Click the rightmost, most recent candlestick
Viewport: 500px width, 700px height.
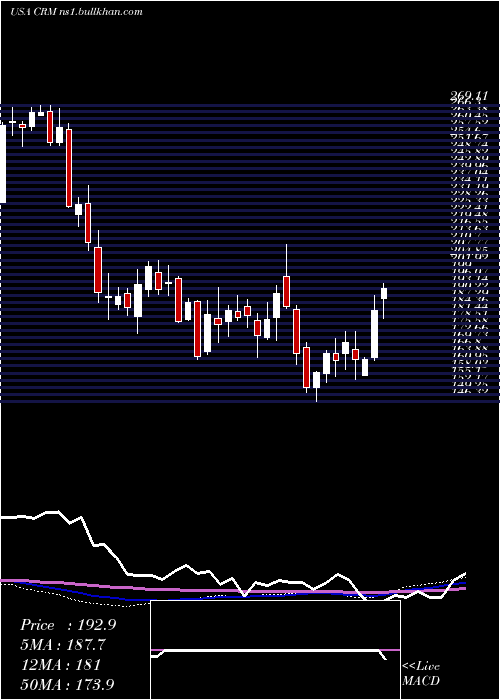click(383, 300)
